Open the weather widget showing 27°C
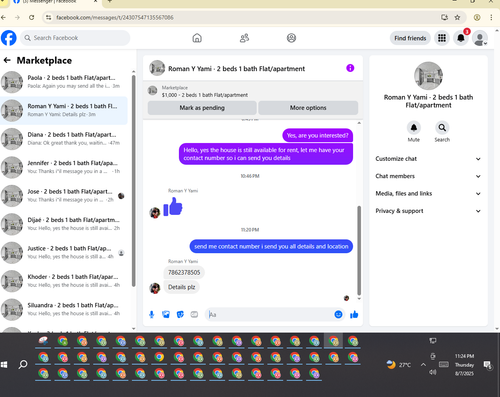 click(x=400, y=365)
